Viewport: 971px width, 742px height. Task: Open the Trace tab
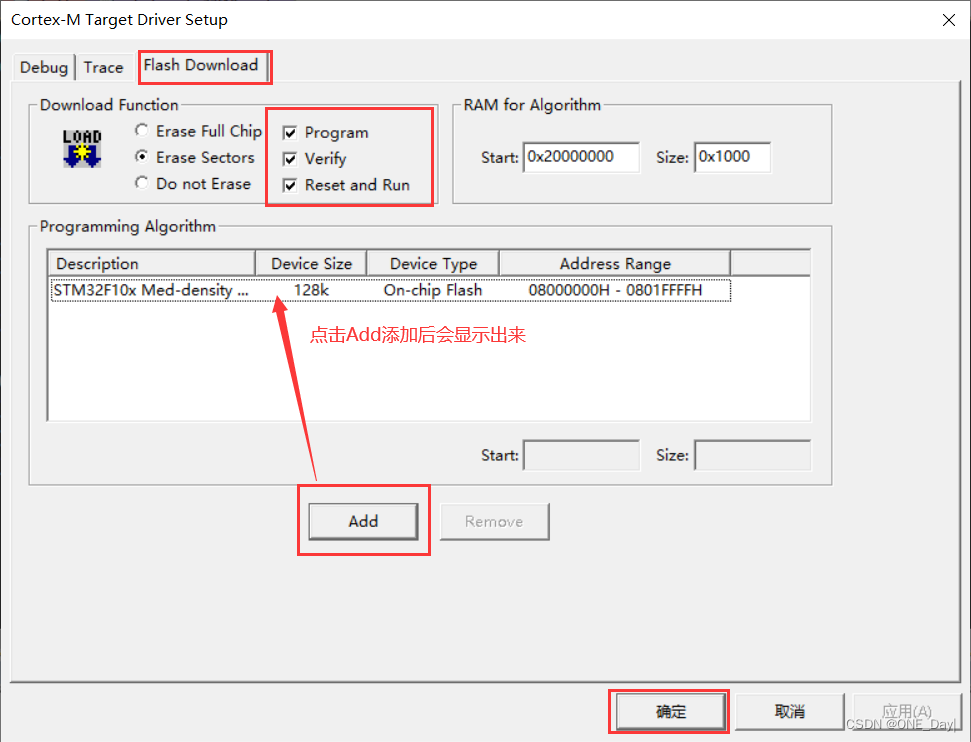coord(103,67)
